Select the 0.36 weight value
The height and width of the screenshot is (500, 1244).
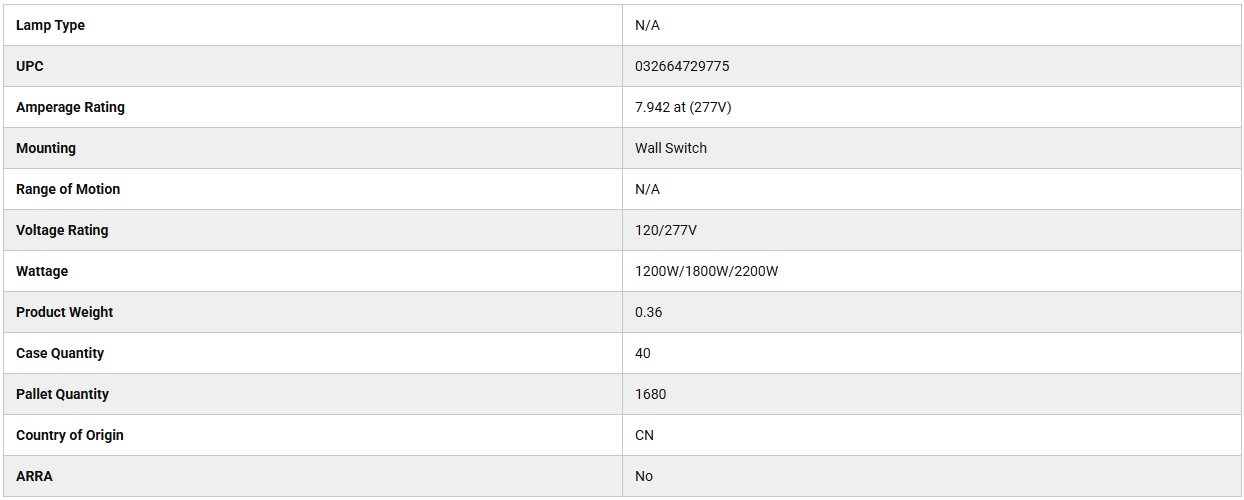649,312
